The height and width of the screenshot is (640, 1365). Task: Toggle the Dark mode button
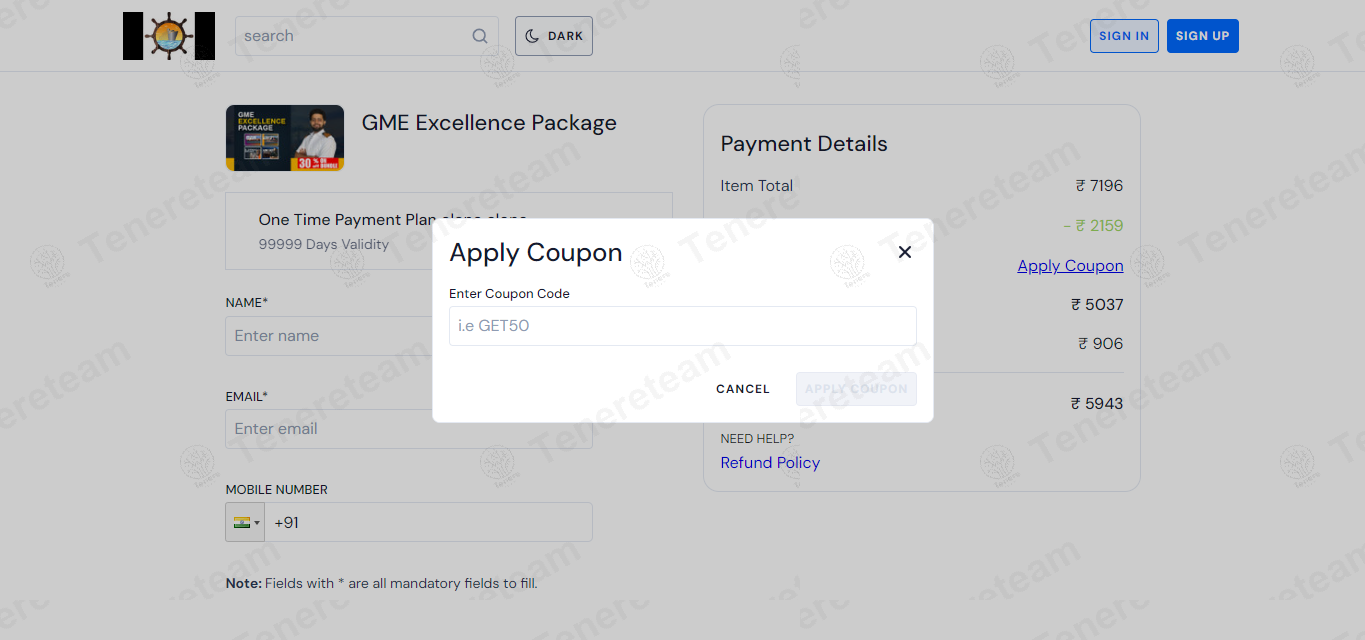pyautogui.click(x=554, y=36)
